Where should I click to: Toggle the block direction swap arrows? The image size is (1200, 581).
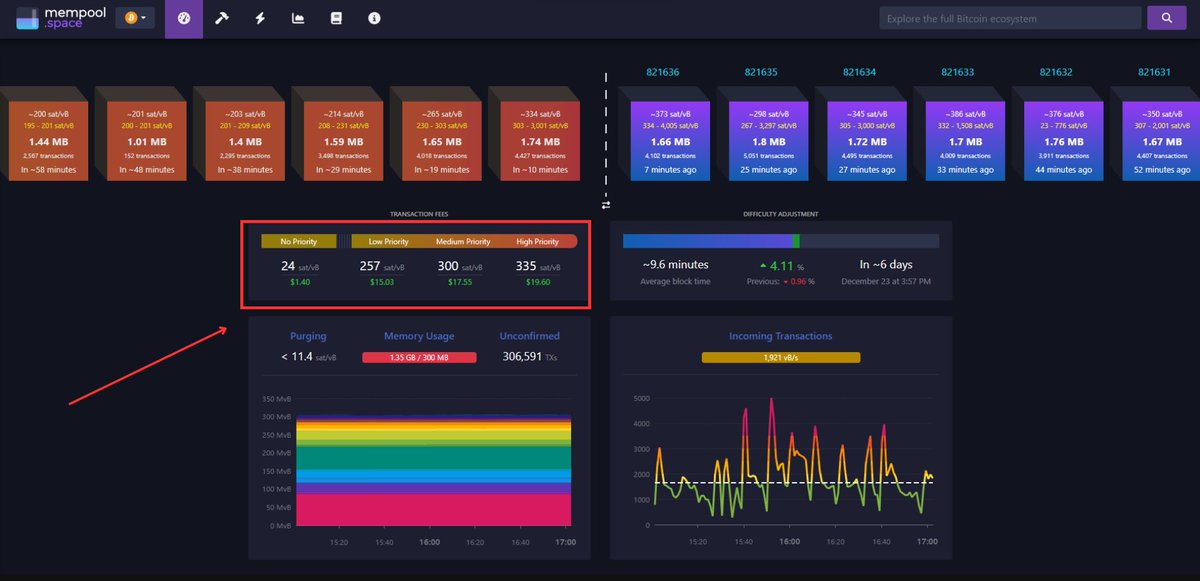point(605,204)
